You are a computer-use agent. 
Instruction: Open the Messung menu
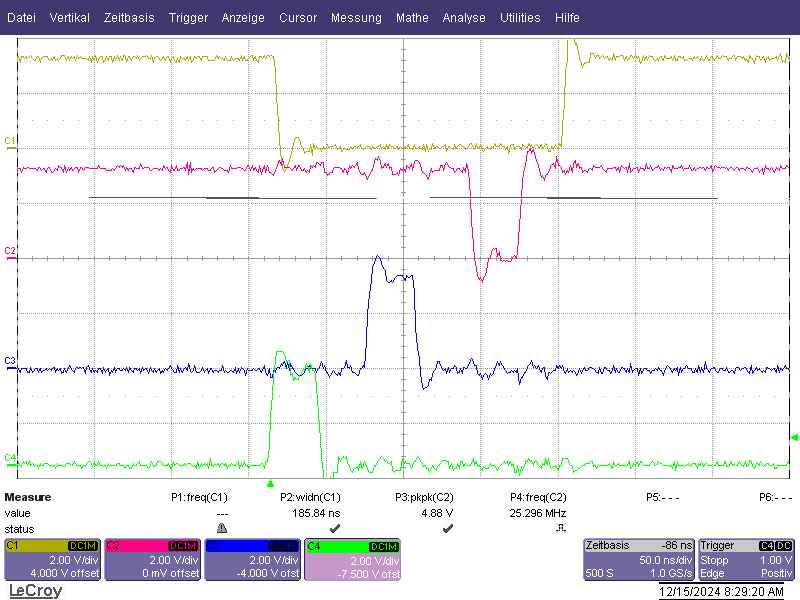click(x=356, y=18)
